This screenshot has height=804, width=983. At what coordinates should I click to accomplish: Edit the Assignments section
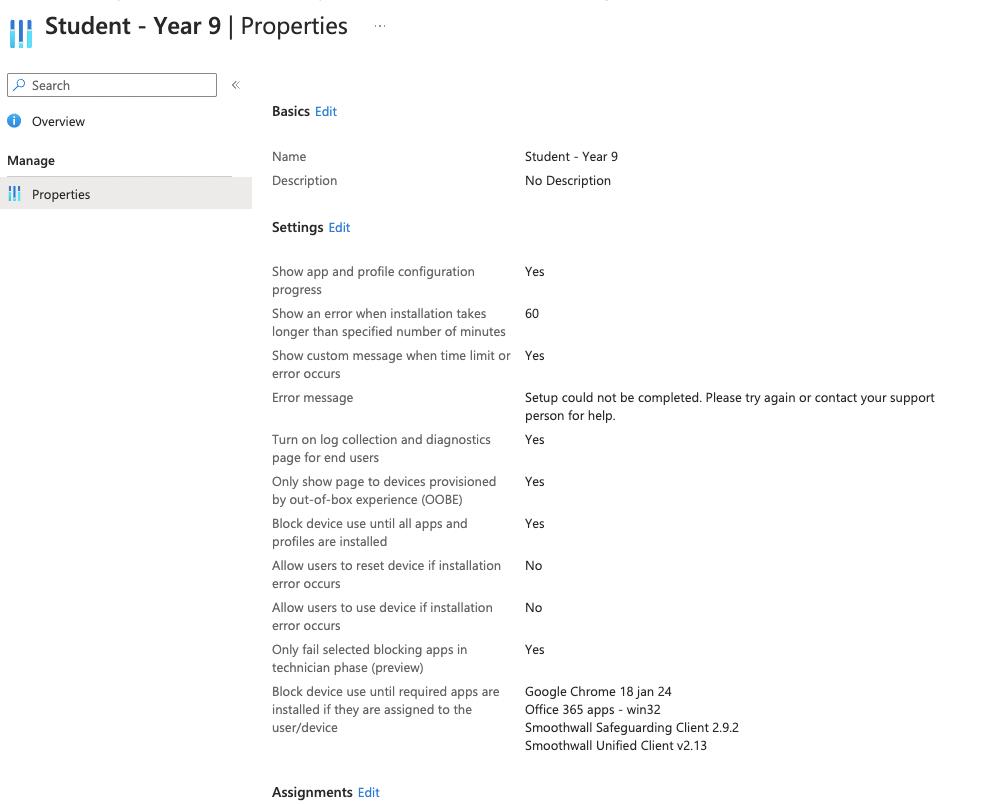[x=369, y=793]
